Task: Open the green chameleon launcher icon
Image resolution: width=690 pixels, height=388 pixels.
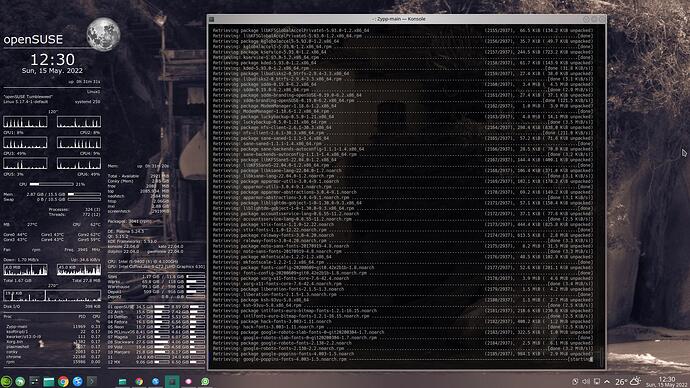Action: tap(20, 381)
